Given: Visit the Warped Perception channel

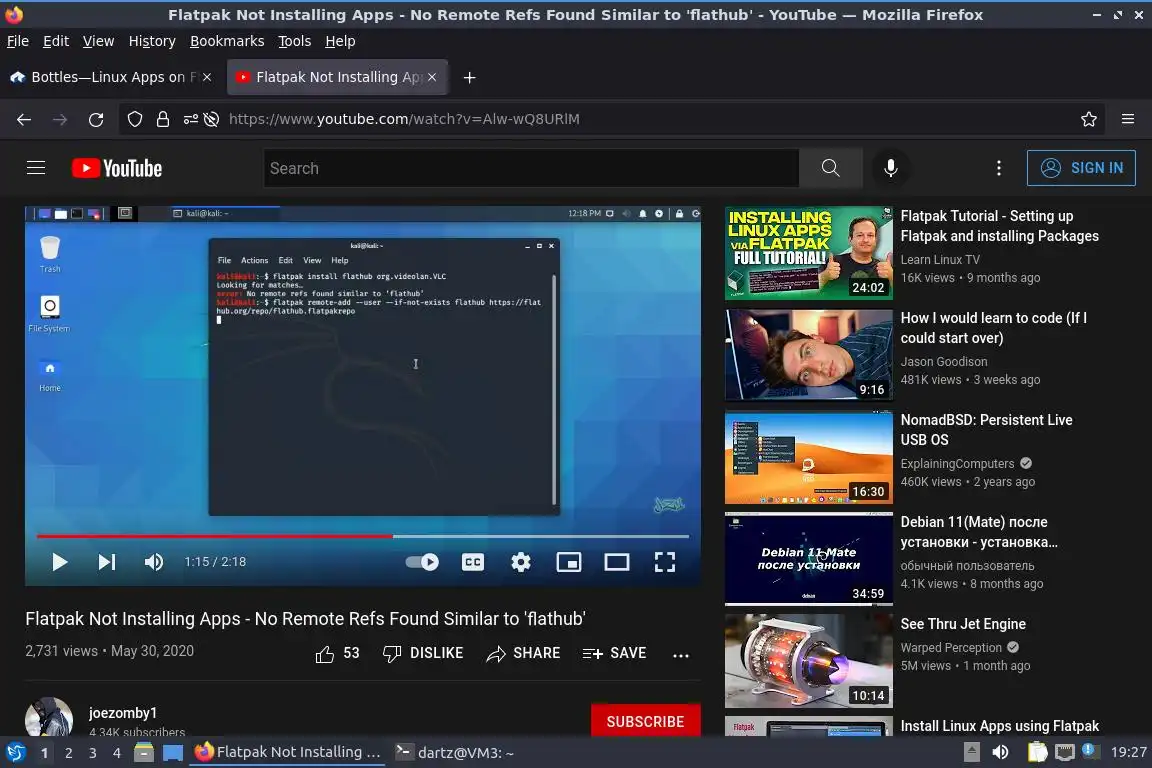Looking at the screenshot, I should (951, 647).
